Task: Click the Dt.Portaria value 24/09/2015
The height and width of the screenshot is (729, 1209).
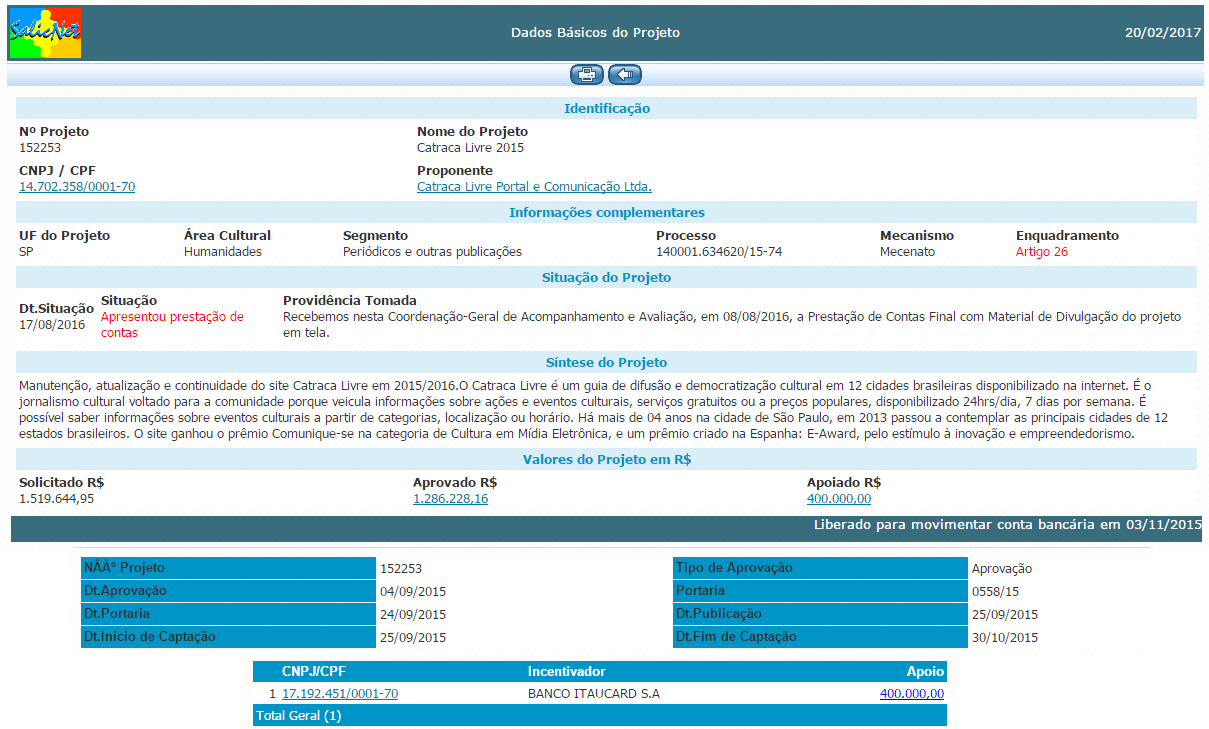Action: [x=413, y=614]
